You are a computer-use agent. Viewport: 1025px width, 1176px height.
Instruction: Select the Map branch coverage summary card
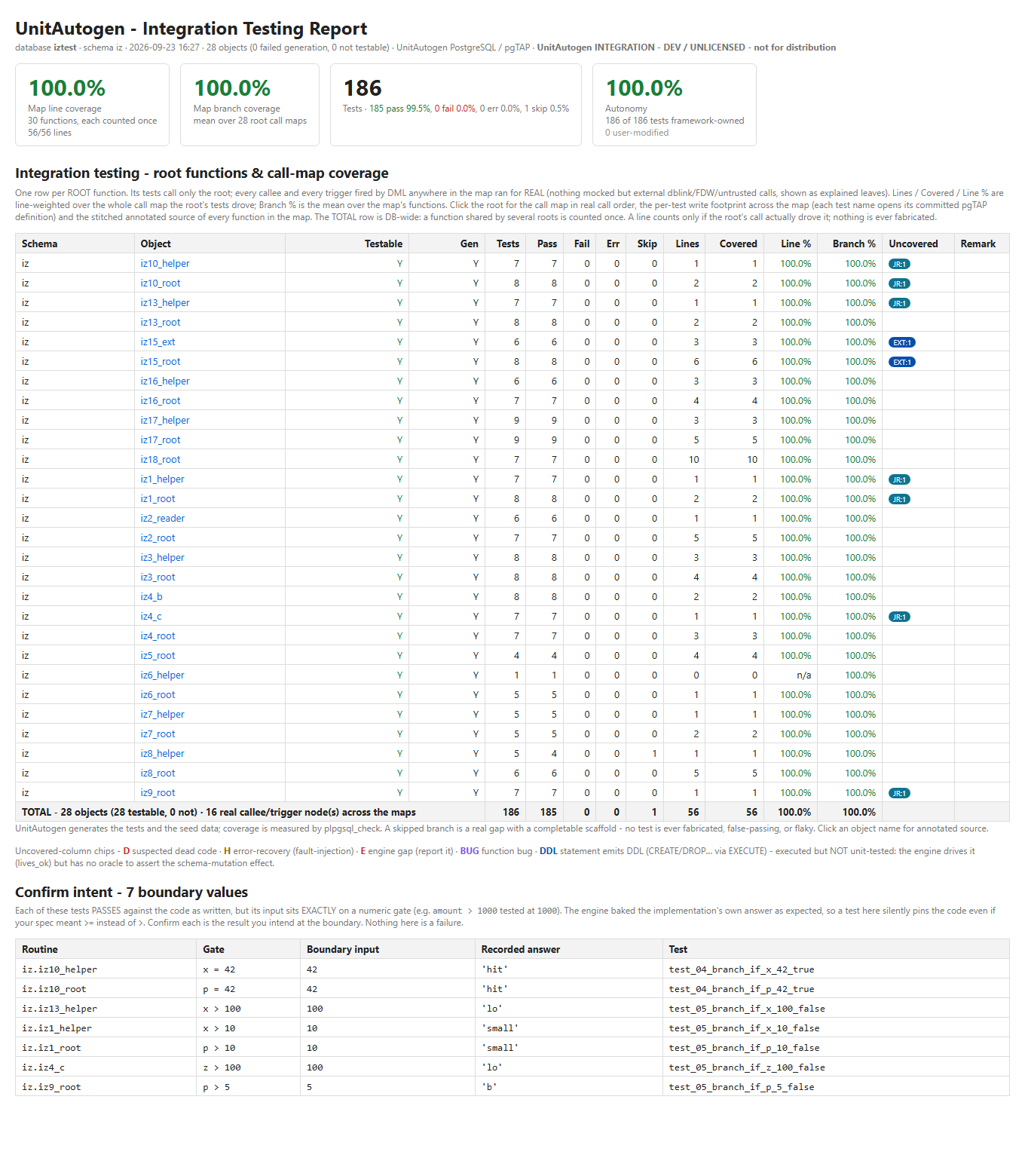(249, 105)
